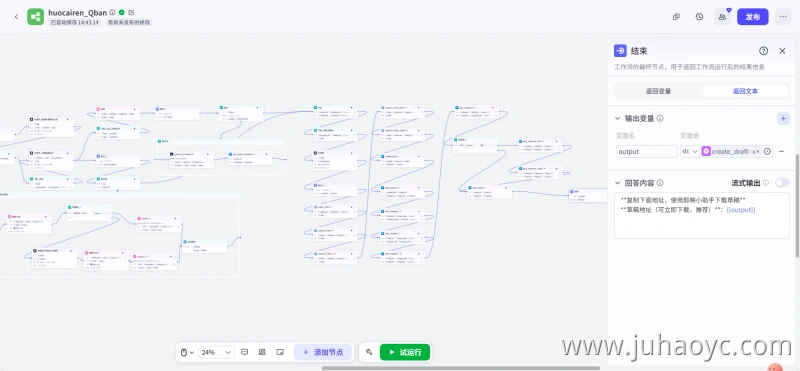
Task: Open the three-dot more options menu
Action: click(783, 17)
